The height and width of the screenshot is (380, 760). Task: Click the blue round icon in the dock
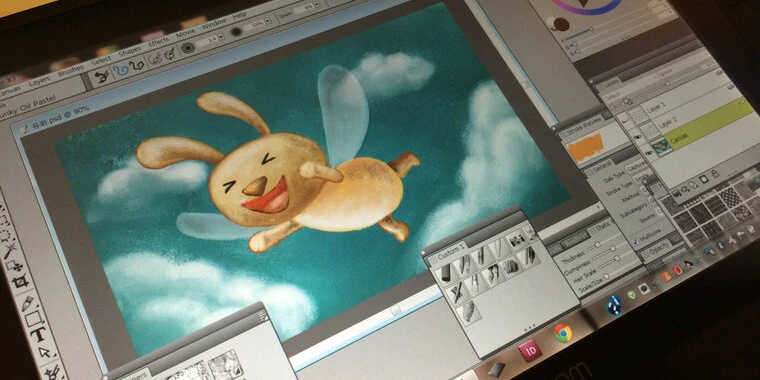(x=614, y=305)
